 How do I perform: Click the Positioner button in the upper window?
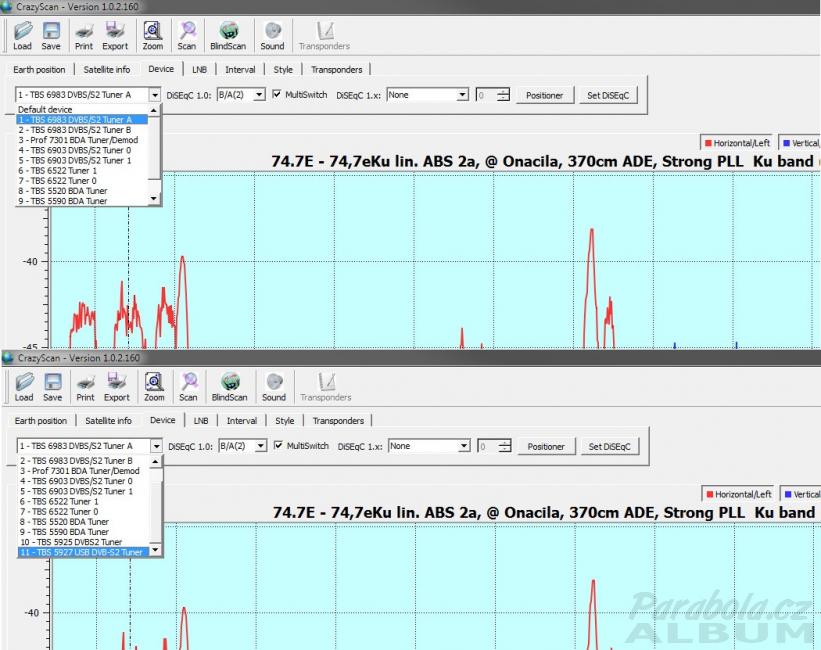click(x=545, y=95)
